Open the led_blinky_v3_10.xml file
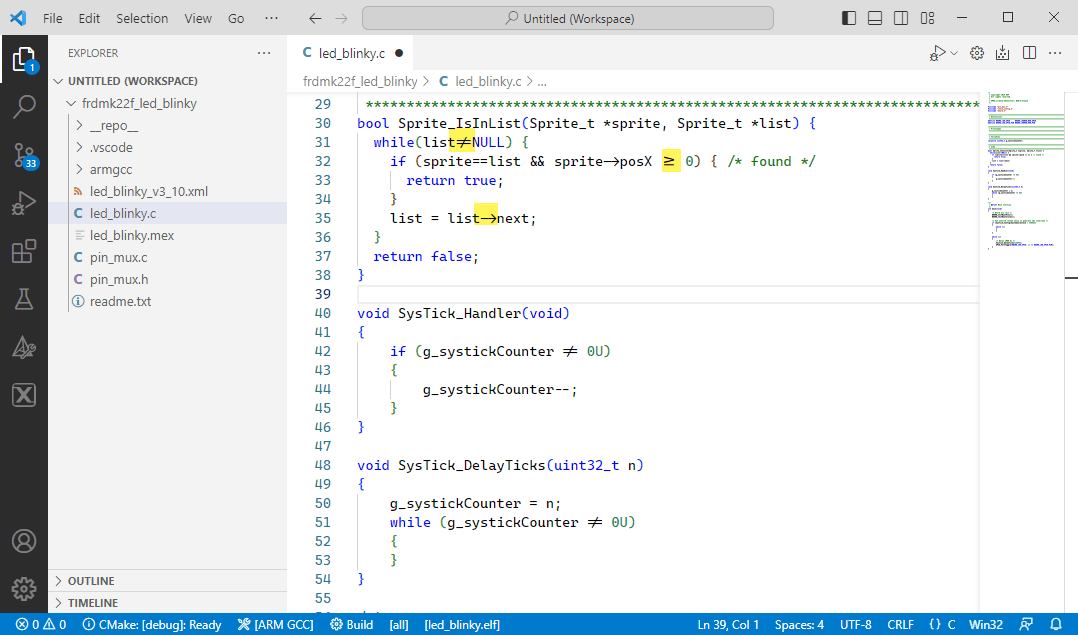 point(150,191)
